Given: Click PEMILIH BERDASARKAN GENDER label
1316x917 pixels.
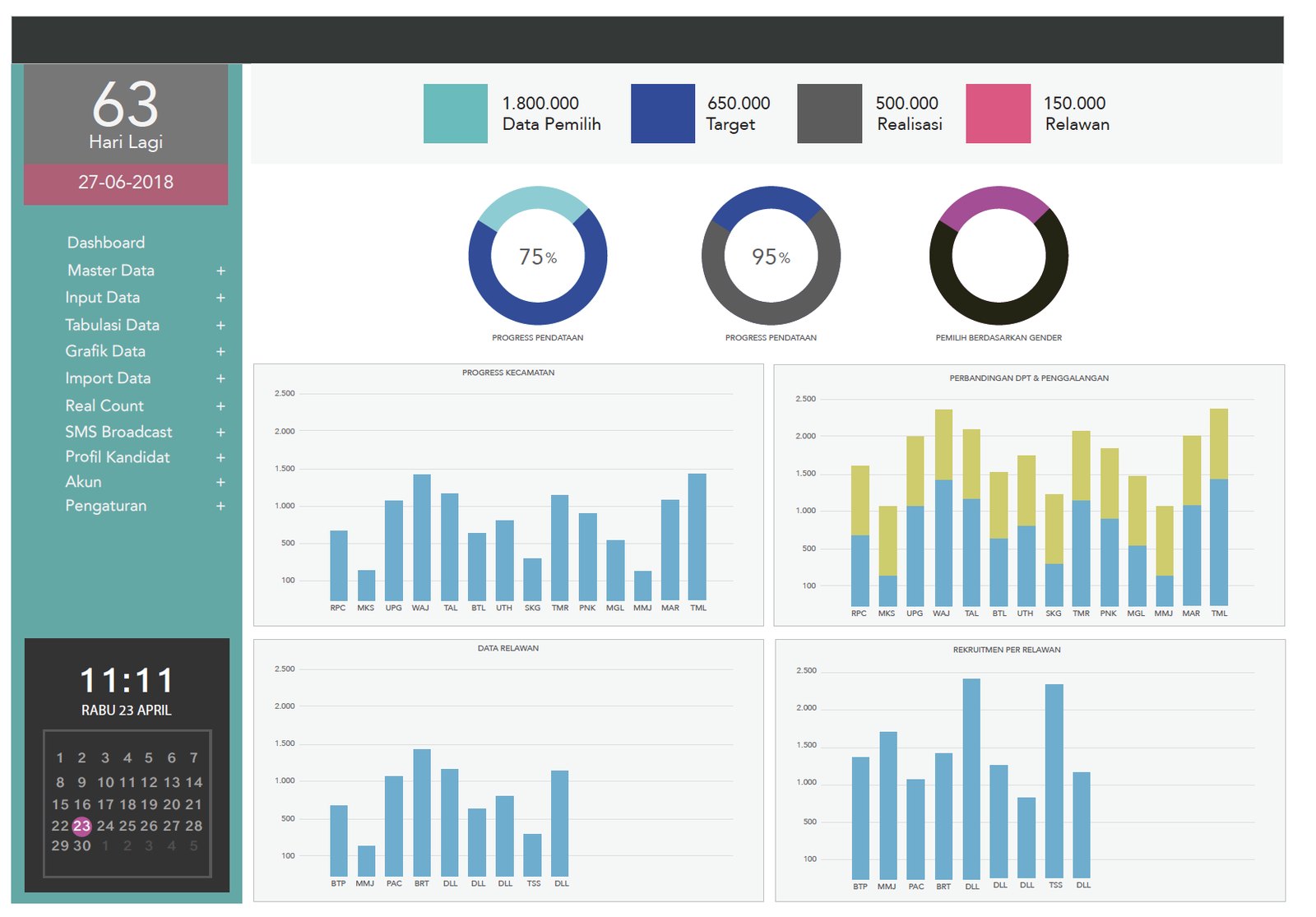Looking at the screenshot, I should [999, 338].
